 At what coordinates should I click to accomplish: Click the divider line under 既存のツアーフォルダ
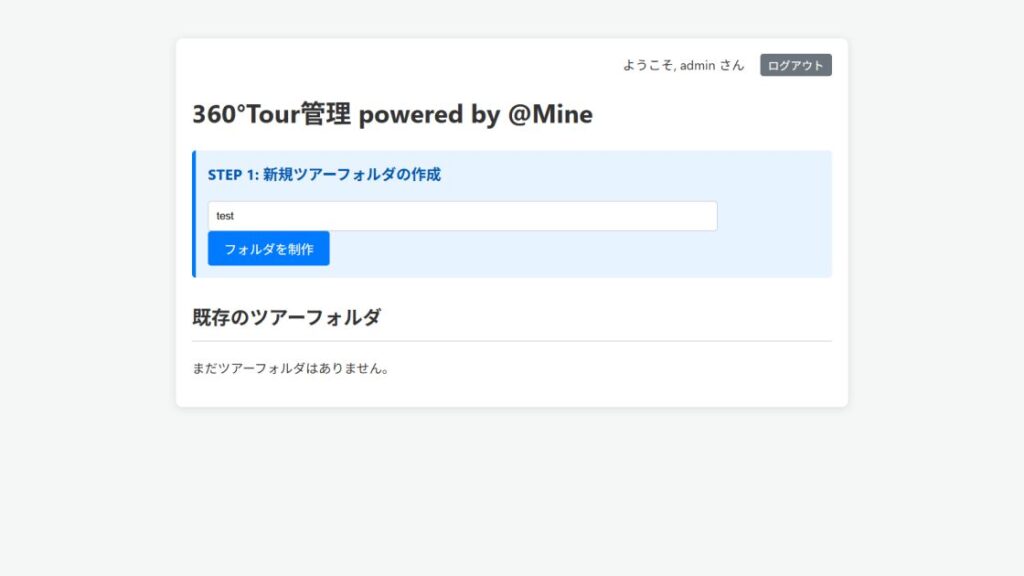[512, 341]
